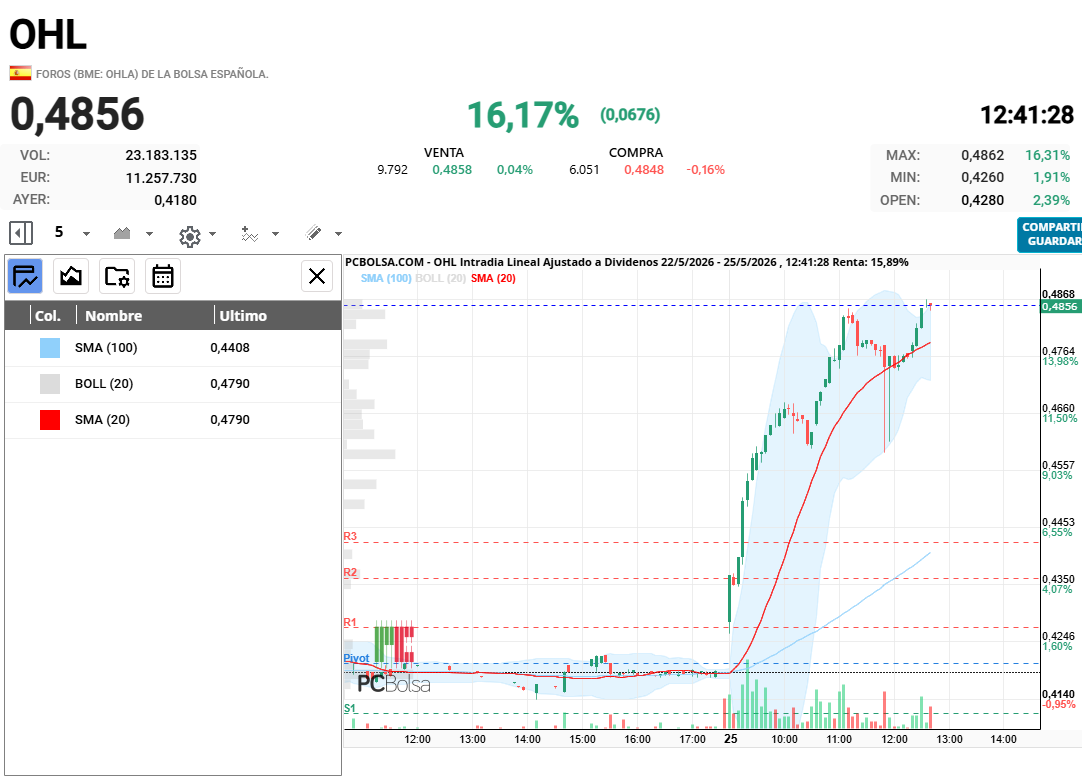1082x776 pixels.
Task: Click the volume value 23.183.135
Action: [161, 155]
